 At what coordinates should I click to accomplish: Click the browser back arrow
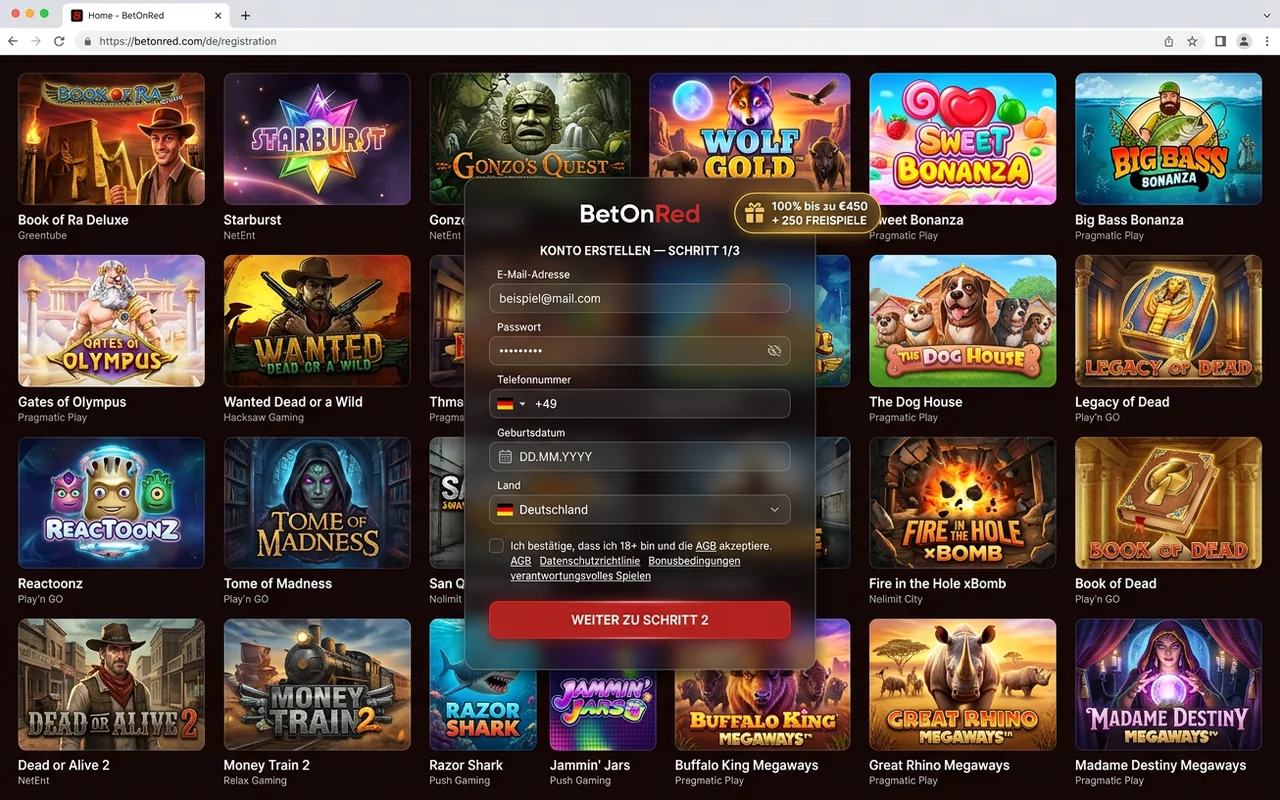pyautogui.click(x=13, y=41)
